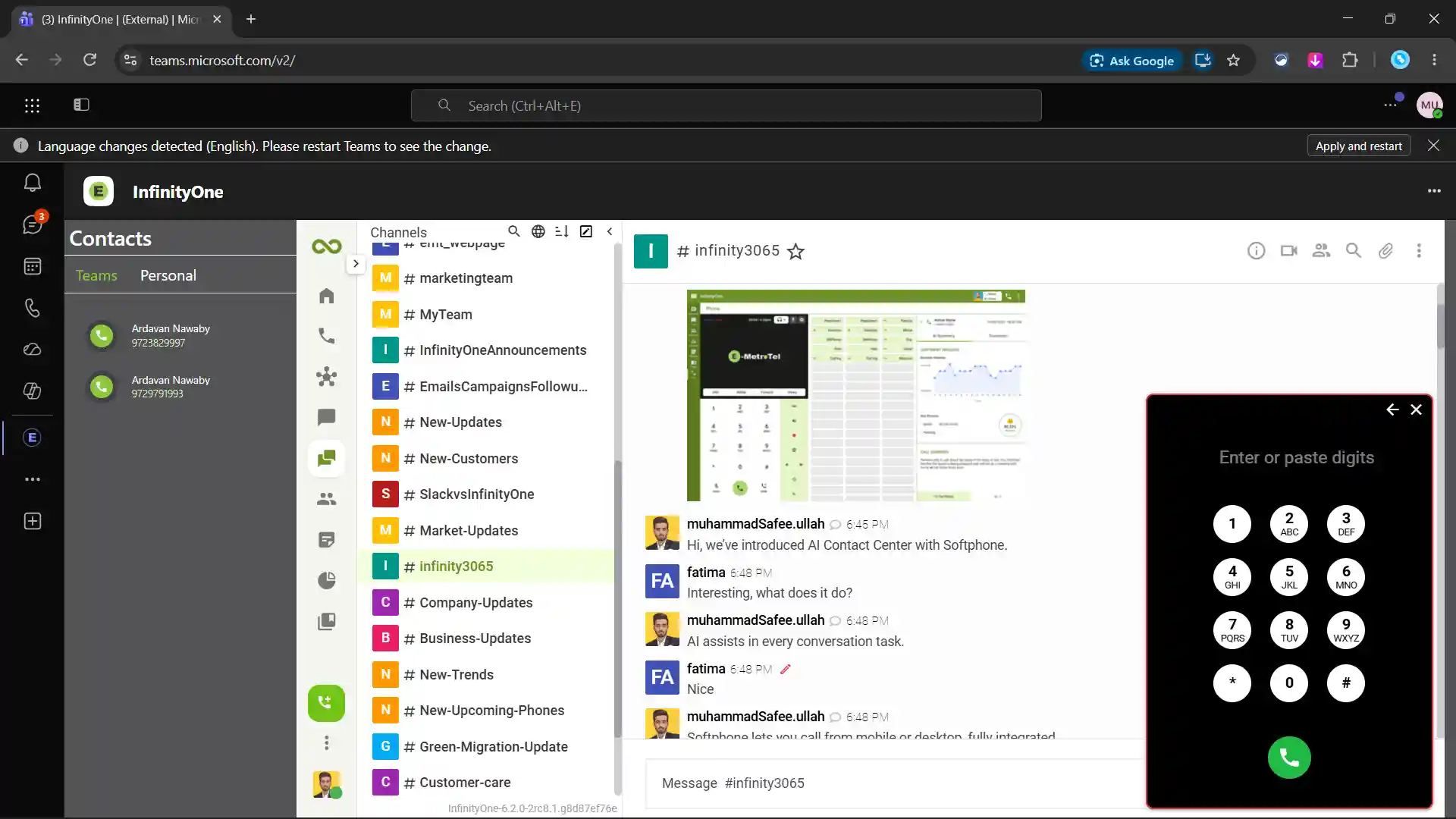Open MU profile avatar menu
The width and height of the screenshot is (1456, 819).
tap(1429, 105)
